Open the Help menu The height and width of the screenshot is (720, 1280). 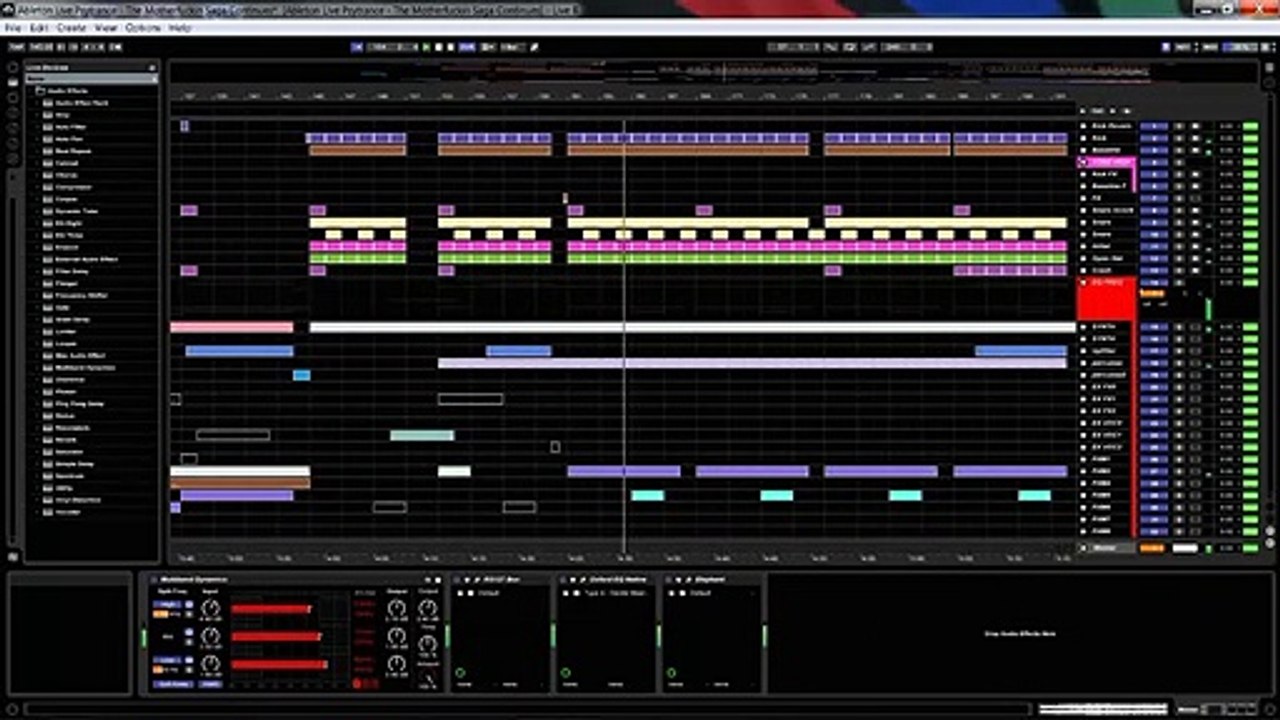point(180,28)
